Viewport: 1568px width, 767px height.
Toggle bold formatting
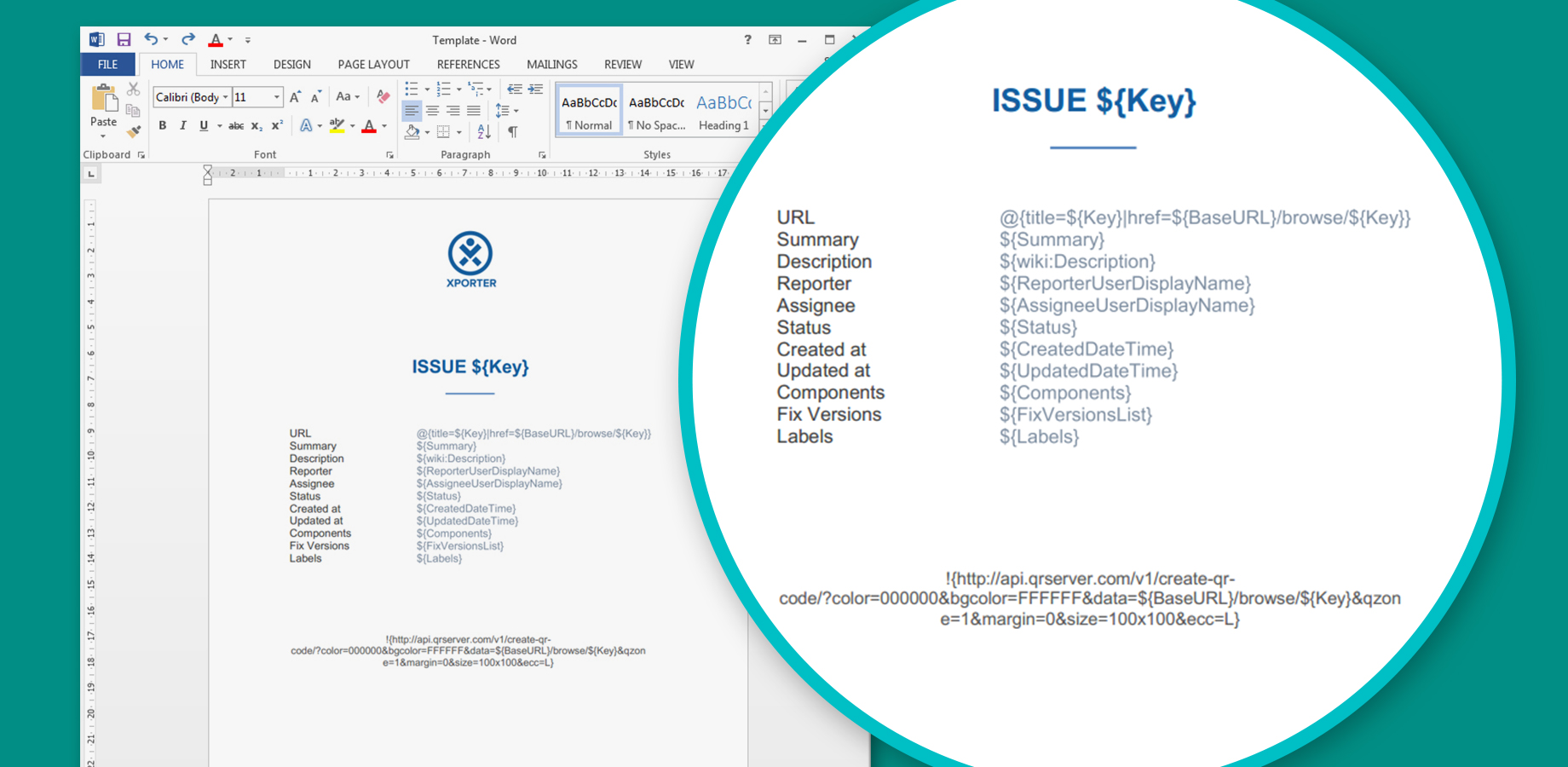(x=163, y=126)
